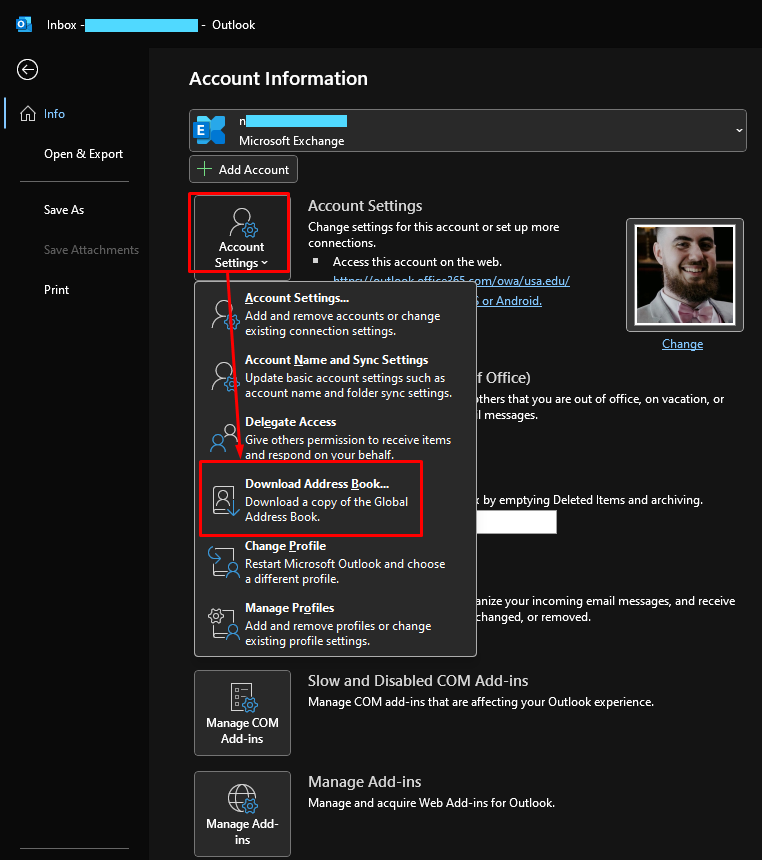
Task: Click the 'Microsoft Exchange' account type text
Action: click(x=292, y=140)
